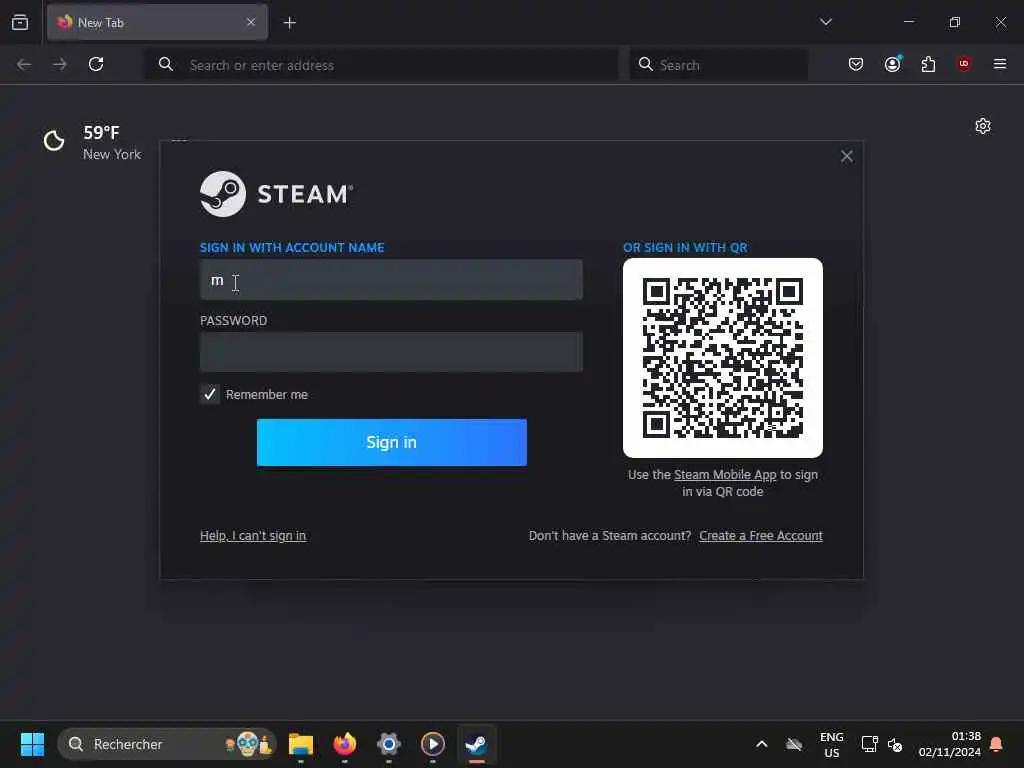The height and width of the screenshot is (768, 1024).
Task: Open the Help, I can't sign in link
Action: [x=253, y=536]
